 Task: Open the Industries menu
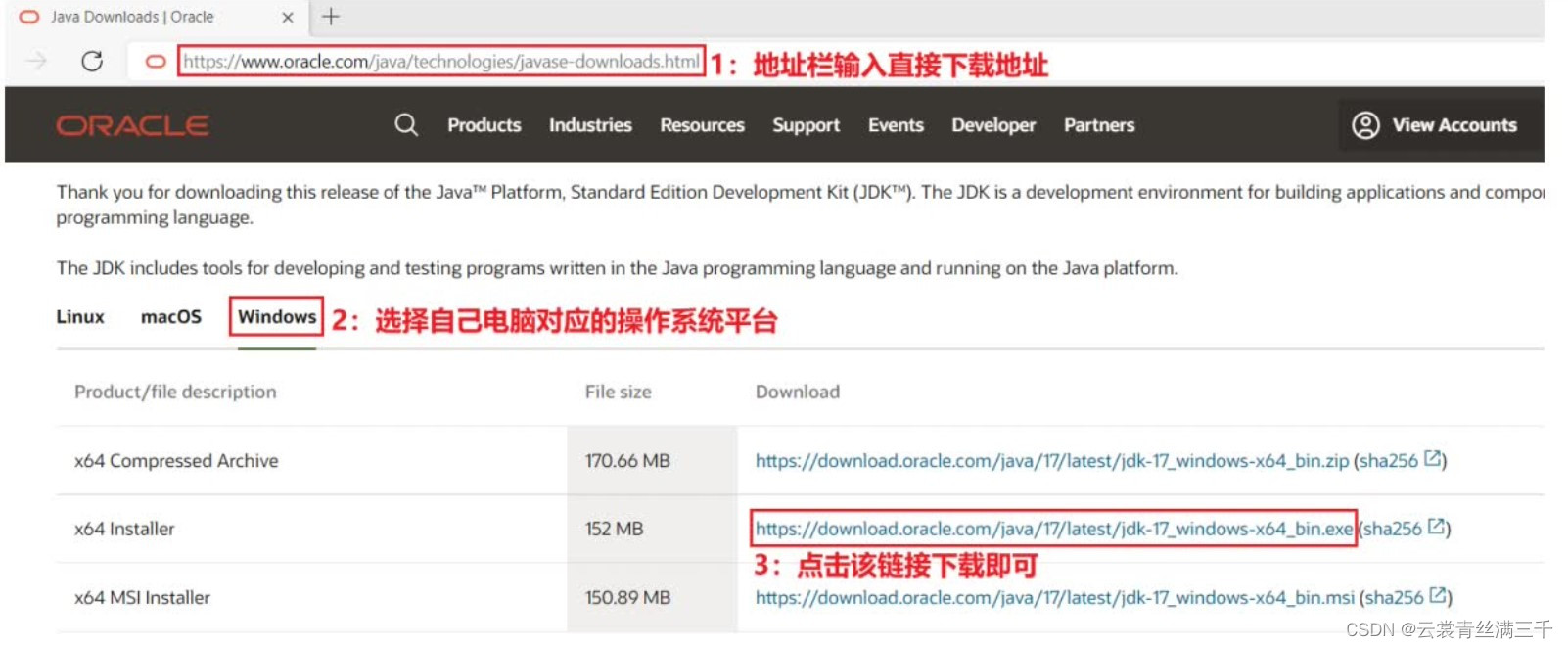pyautogui.click(x=590, y=125)
